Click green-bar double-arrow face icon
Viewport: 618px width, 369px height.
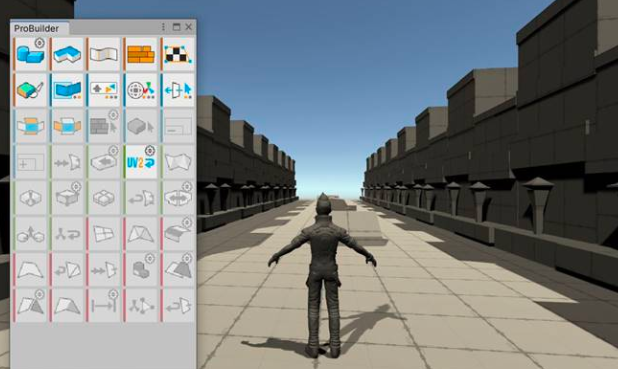68,162
